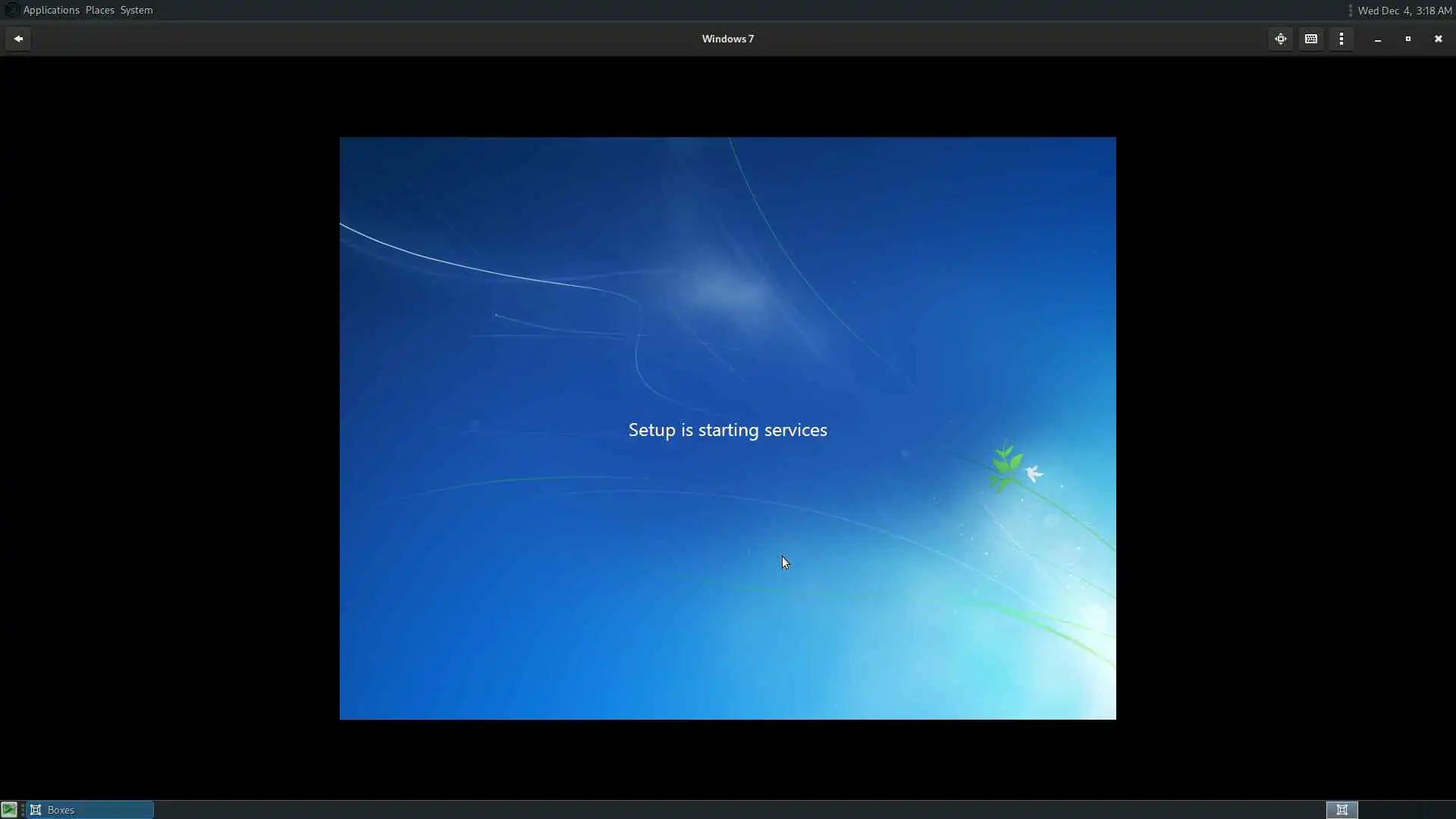
Task: Click the Boxes icon in the taskbar
Action: tap(36, 810)
